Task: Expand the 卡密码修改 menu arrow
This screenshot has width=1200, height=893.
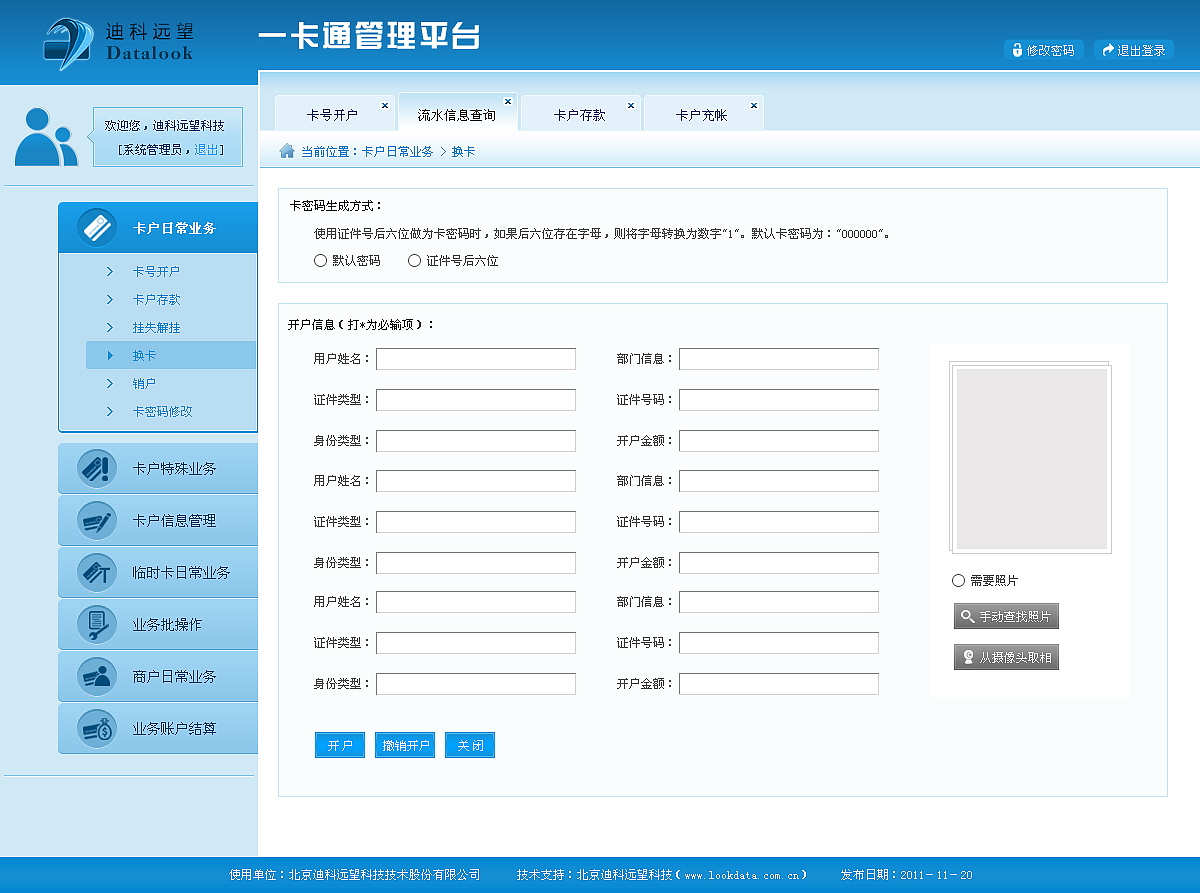Action: click(x=110, y=411)
